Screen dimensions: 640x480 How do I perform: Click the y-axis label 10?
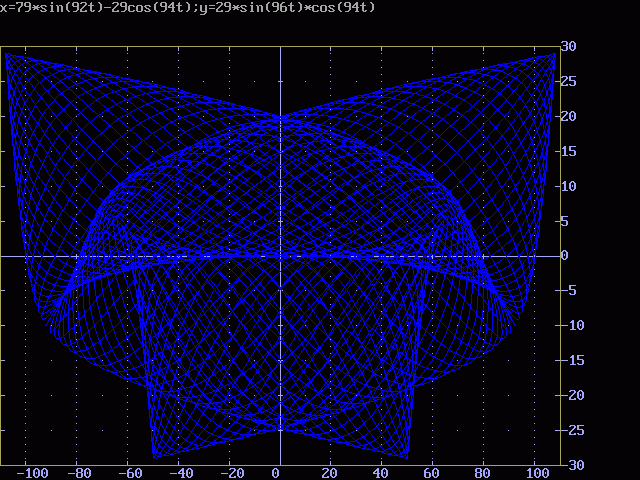pos(567,186)
